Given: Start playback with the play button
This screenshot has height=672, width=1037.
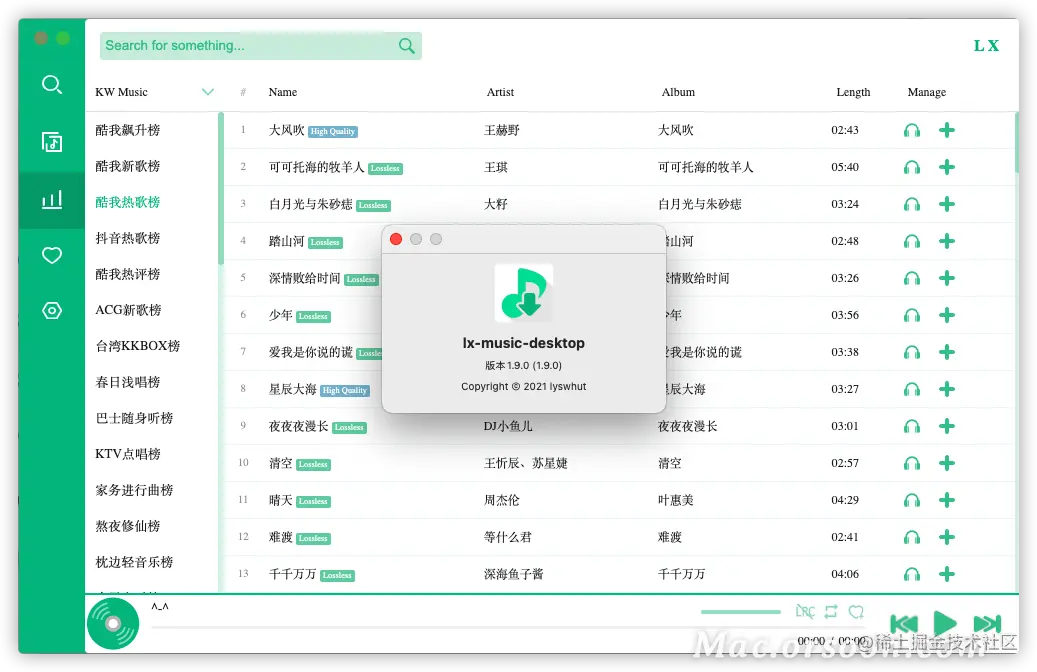Looking at the screenshot, I should (x=945, y=623).
